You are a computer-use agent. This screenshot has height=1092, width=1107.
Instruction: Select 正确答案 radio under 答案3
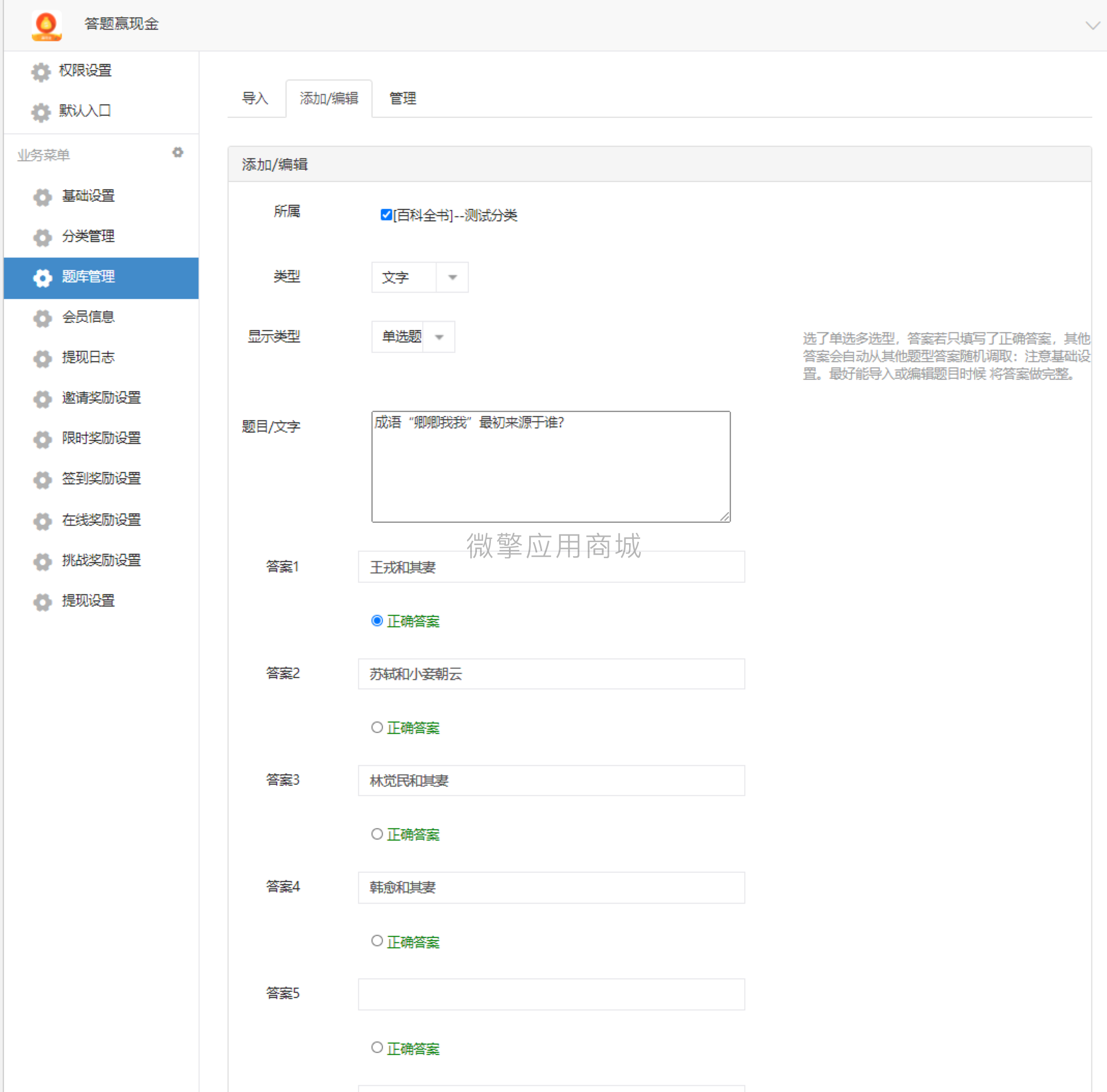[377, 834]
